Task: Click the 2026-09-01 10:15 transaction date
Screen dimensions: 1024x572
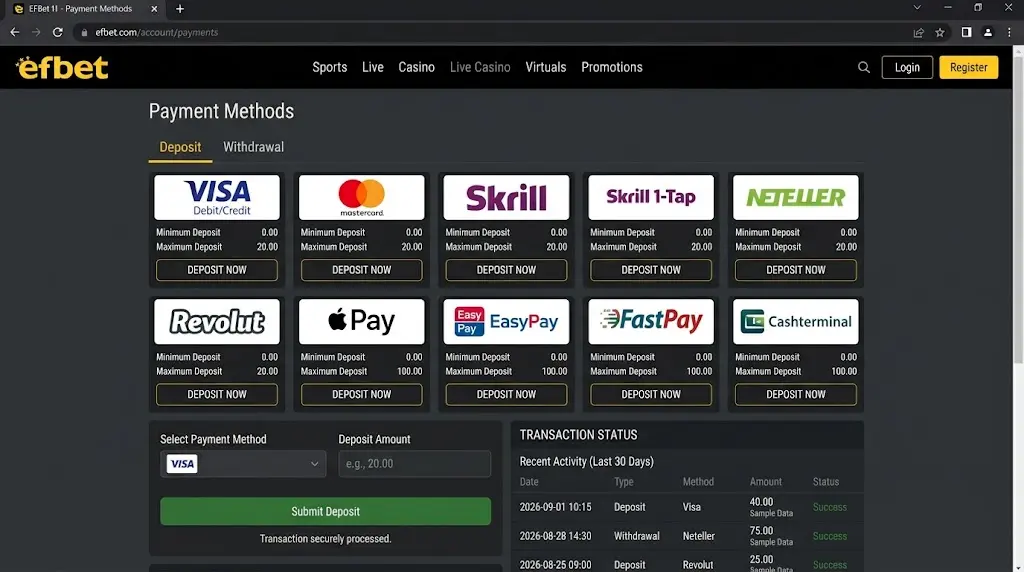Action: click(x=555, y=507)
